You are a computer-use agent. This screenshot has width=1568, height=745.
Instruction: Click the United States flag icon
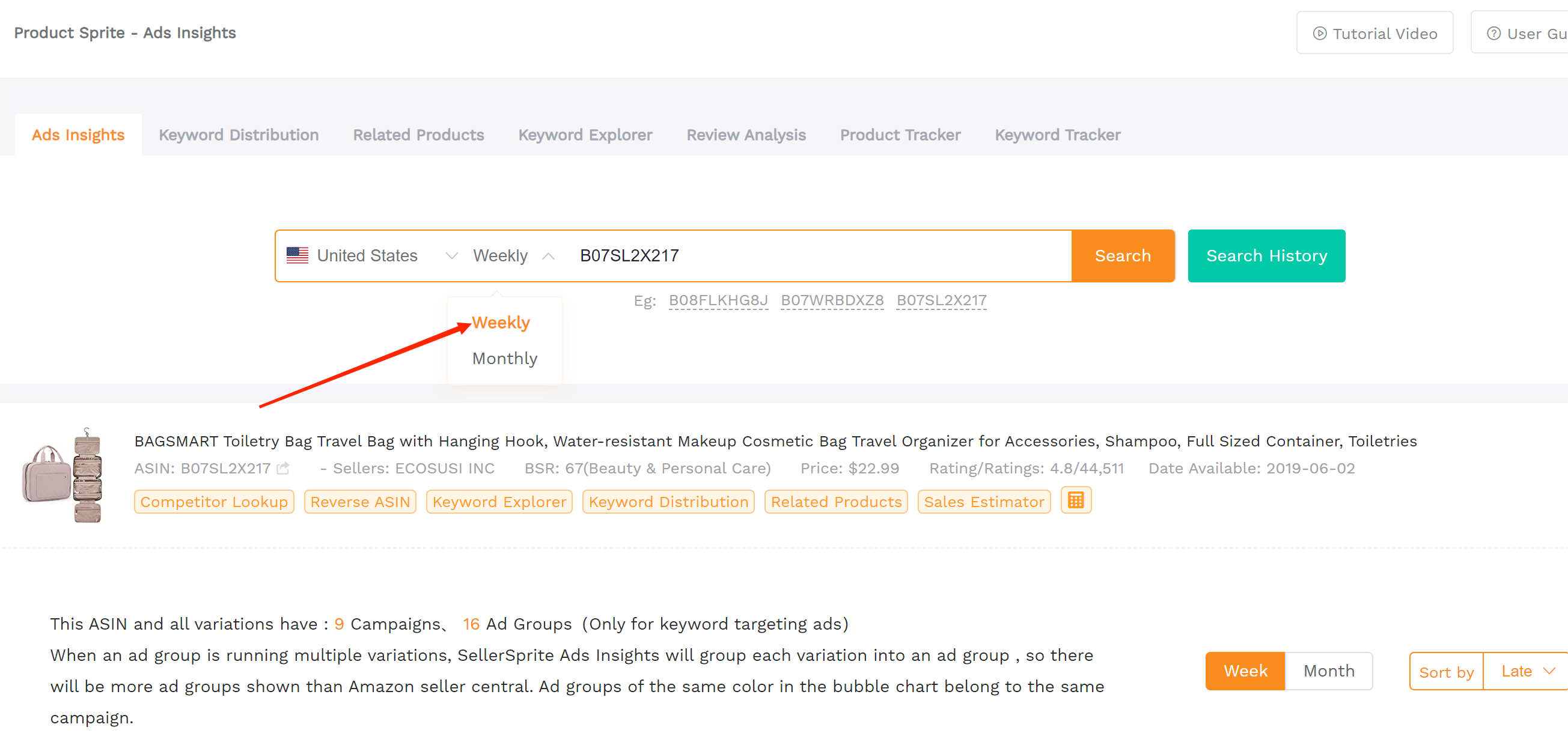pos(297,255)
